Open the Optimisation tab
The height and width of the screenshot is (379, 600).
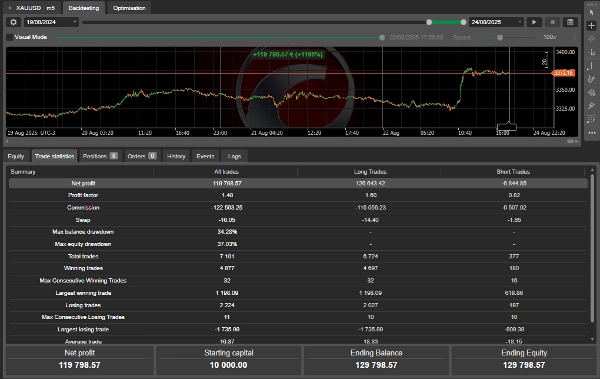(x=129, y=8)
